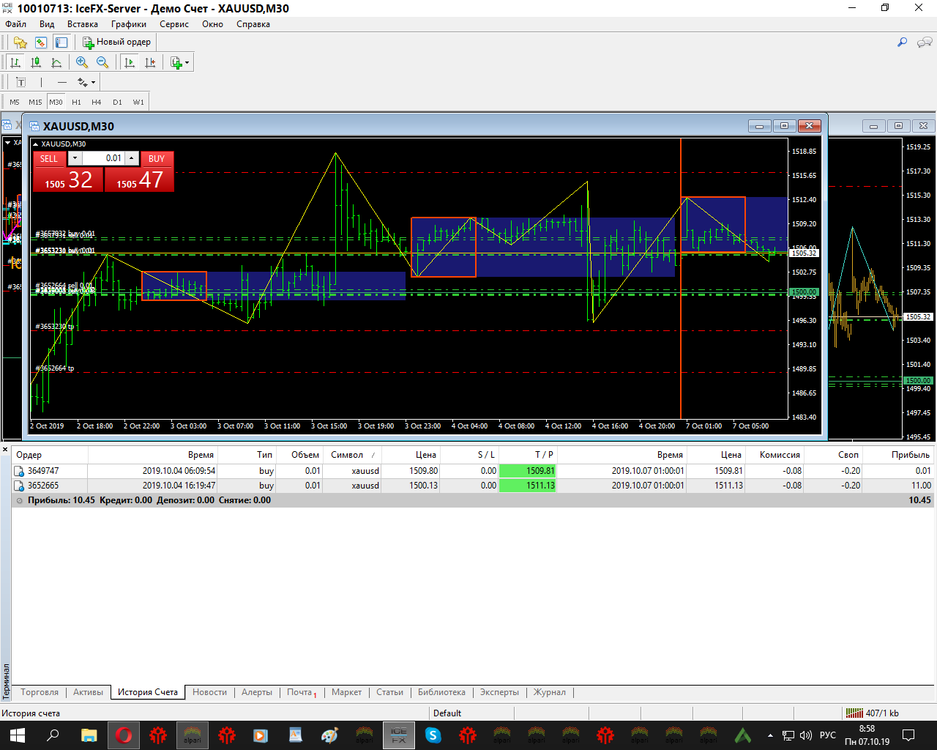Toggle chart shift button
937x750 pixels.
coord(149,62)
